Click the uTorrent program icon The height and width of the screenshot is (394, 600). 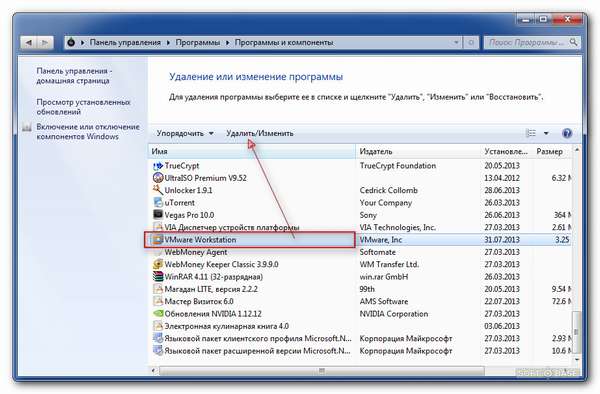158,202
